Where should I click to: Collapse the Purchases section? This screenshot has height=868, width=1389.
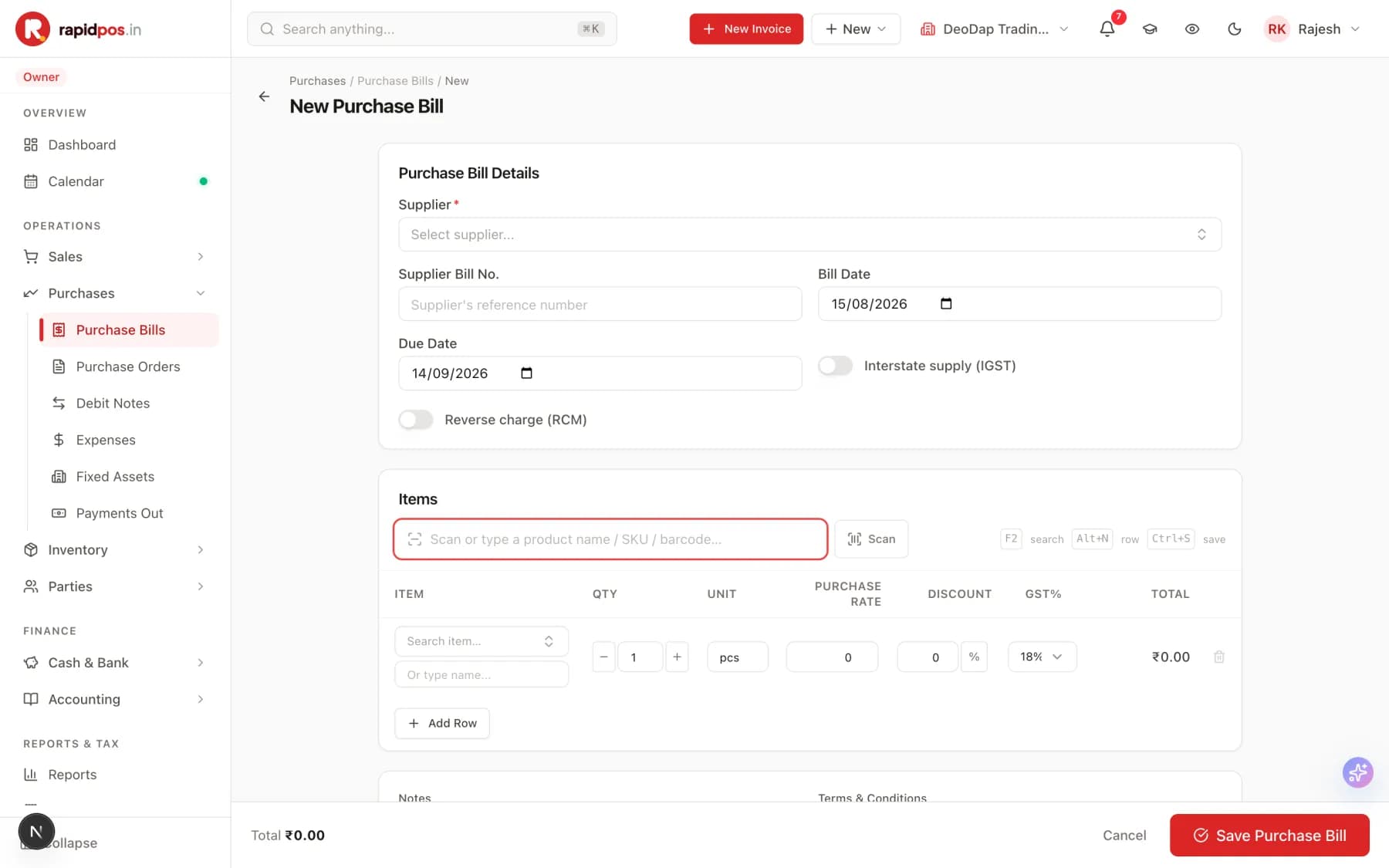[116, 293]
